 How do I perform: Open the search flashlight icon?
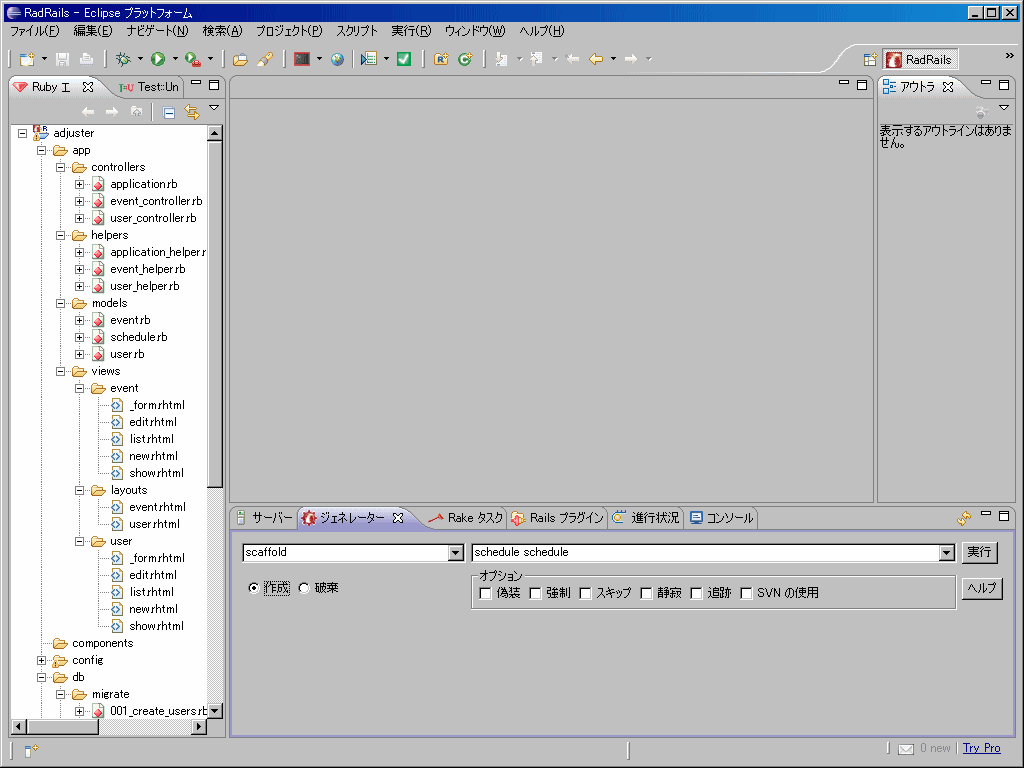pos(262,59)
